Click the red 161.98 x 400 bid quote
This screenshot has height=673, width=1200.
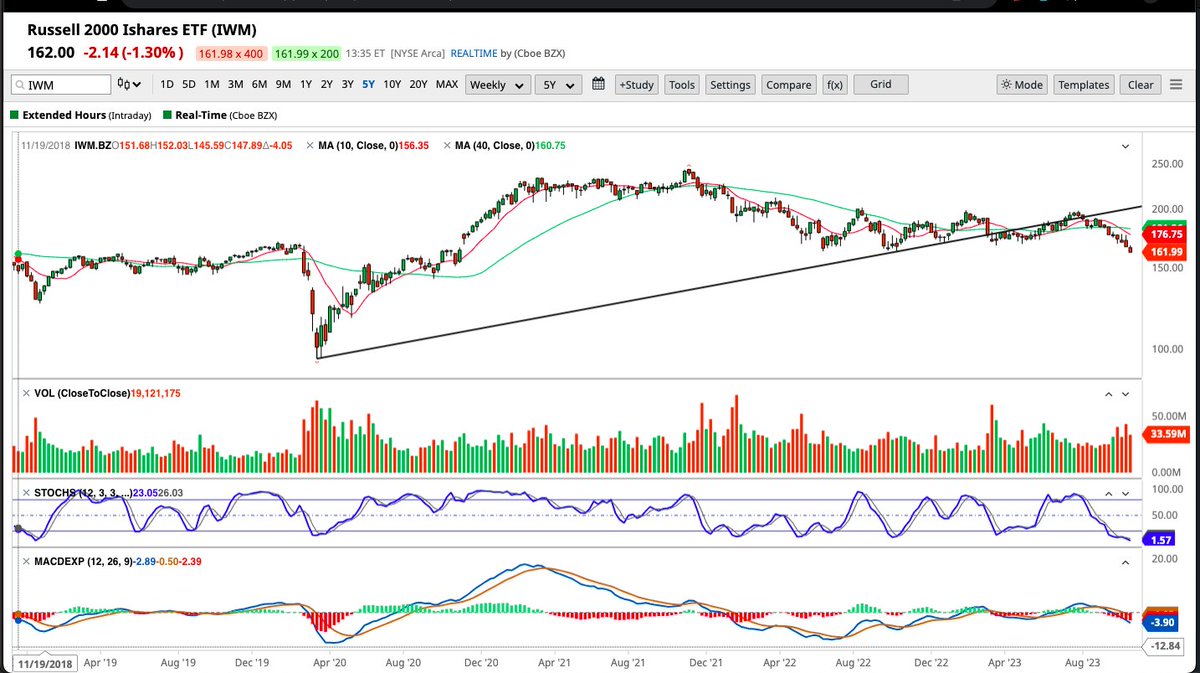229,53
